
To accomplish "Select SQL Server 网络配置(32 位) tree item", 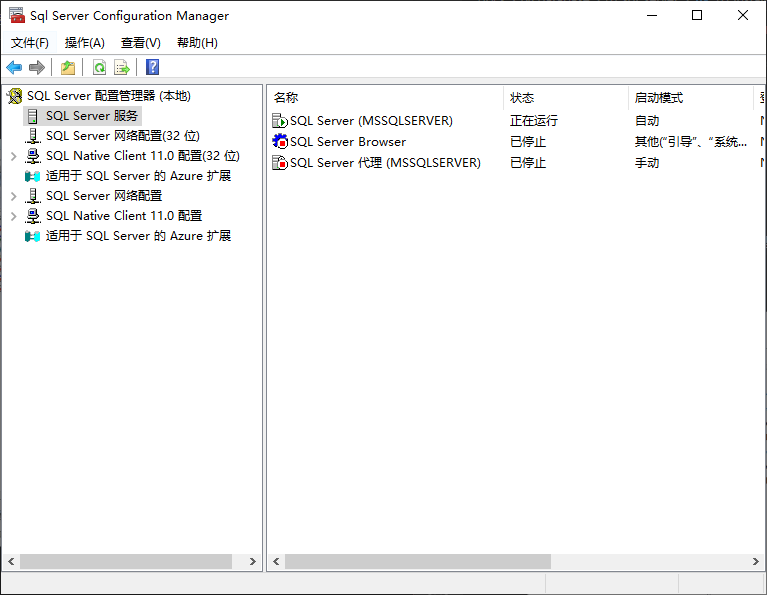I will [122, 136].
